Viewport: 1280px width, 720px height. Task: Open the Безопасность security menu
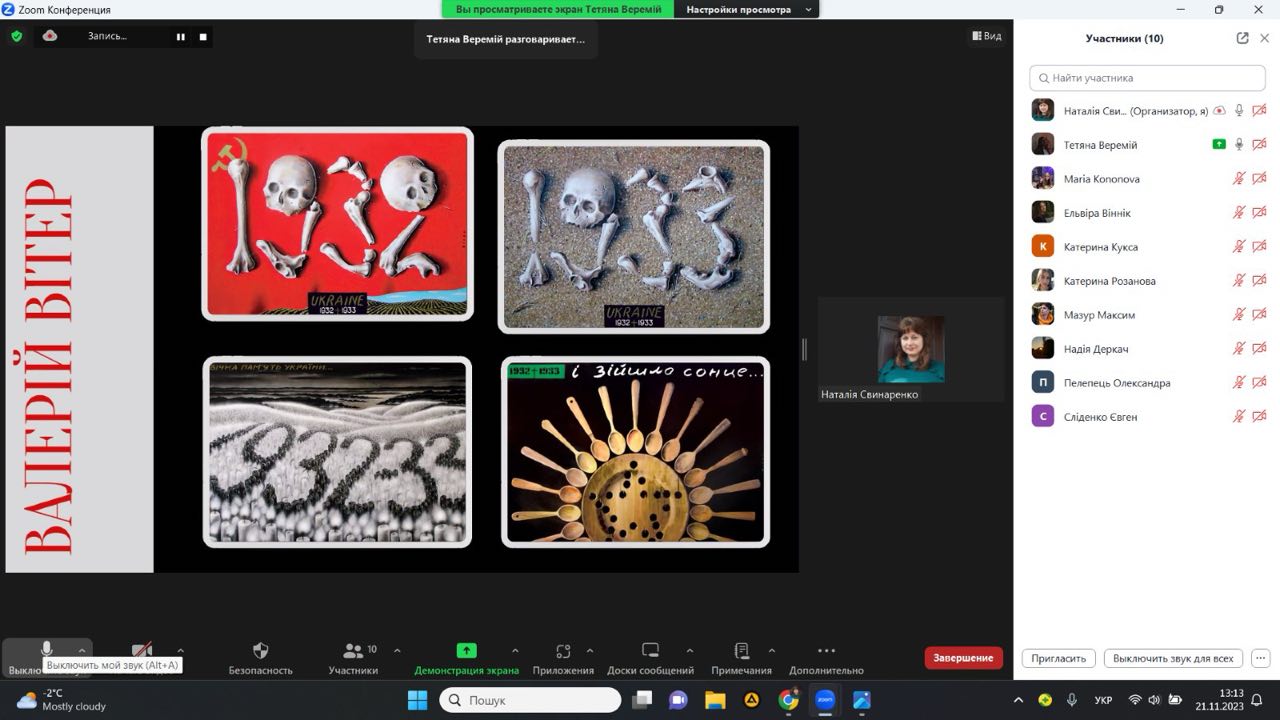261,658
